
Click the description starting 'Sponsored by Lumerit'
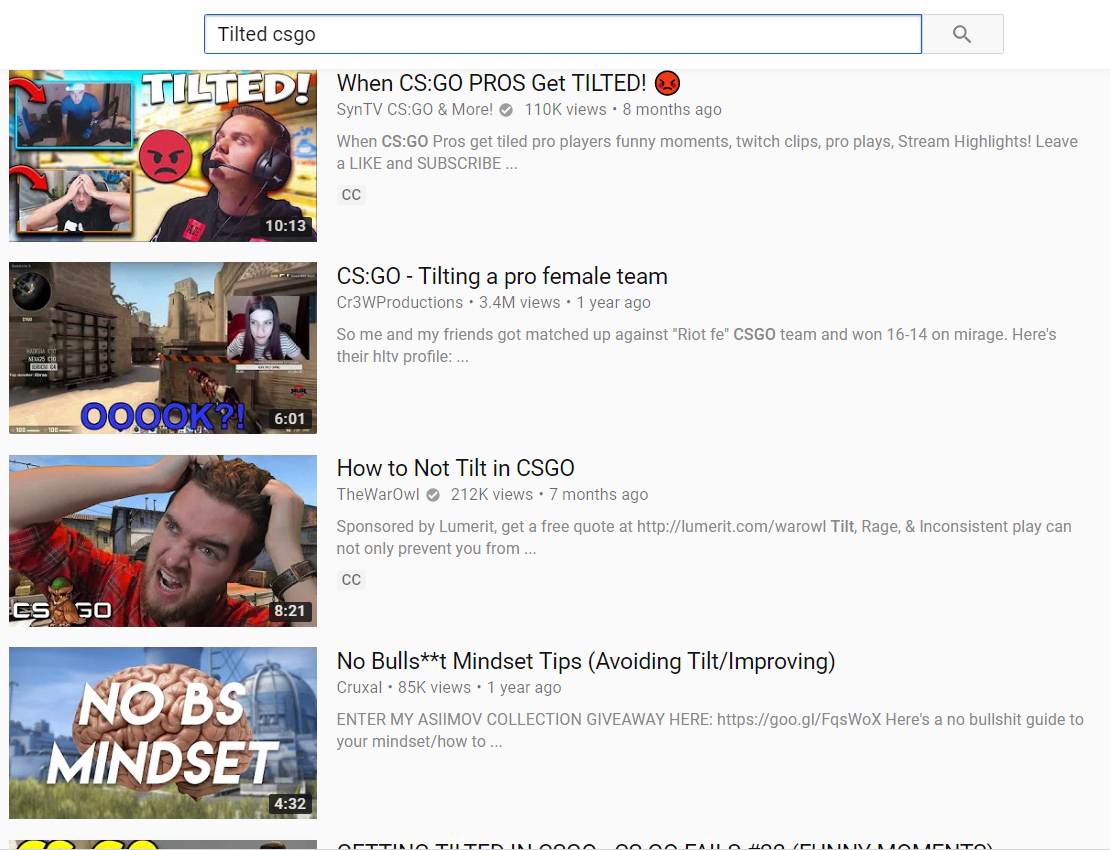(704, 537)
